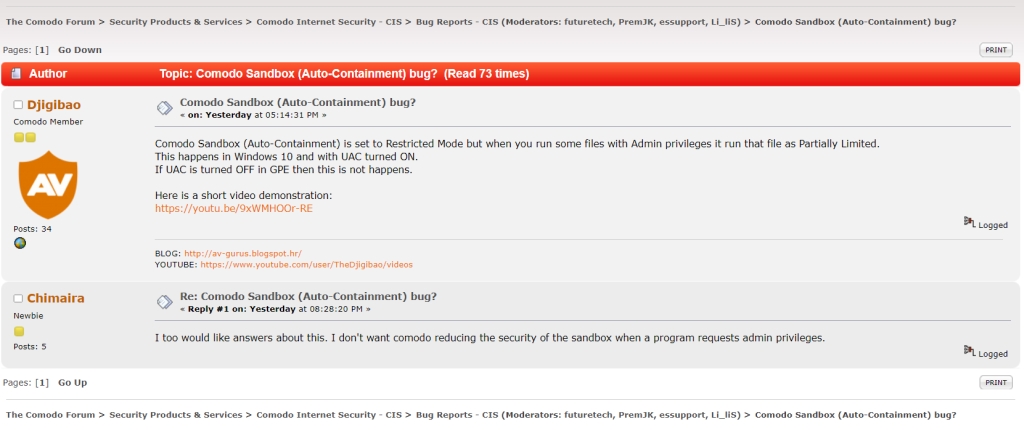Click Djigibao's post message icon
1024x430 pixels.
[x=164, y=107]
